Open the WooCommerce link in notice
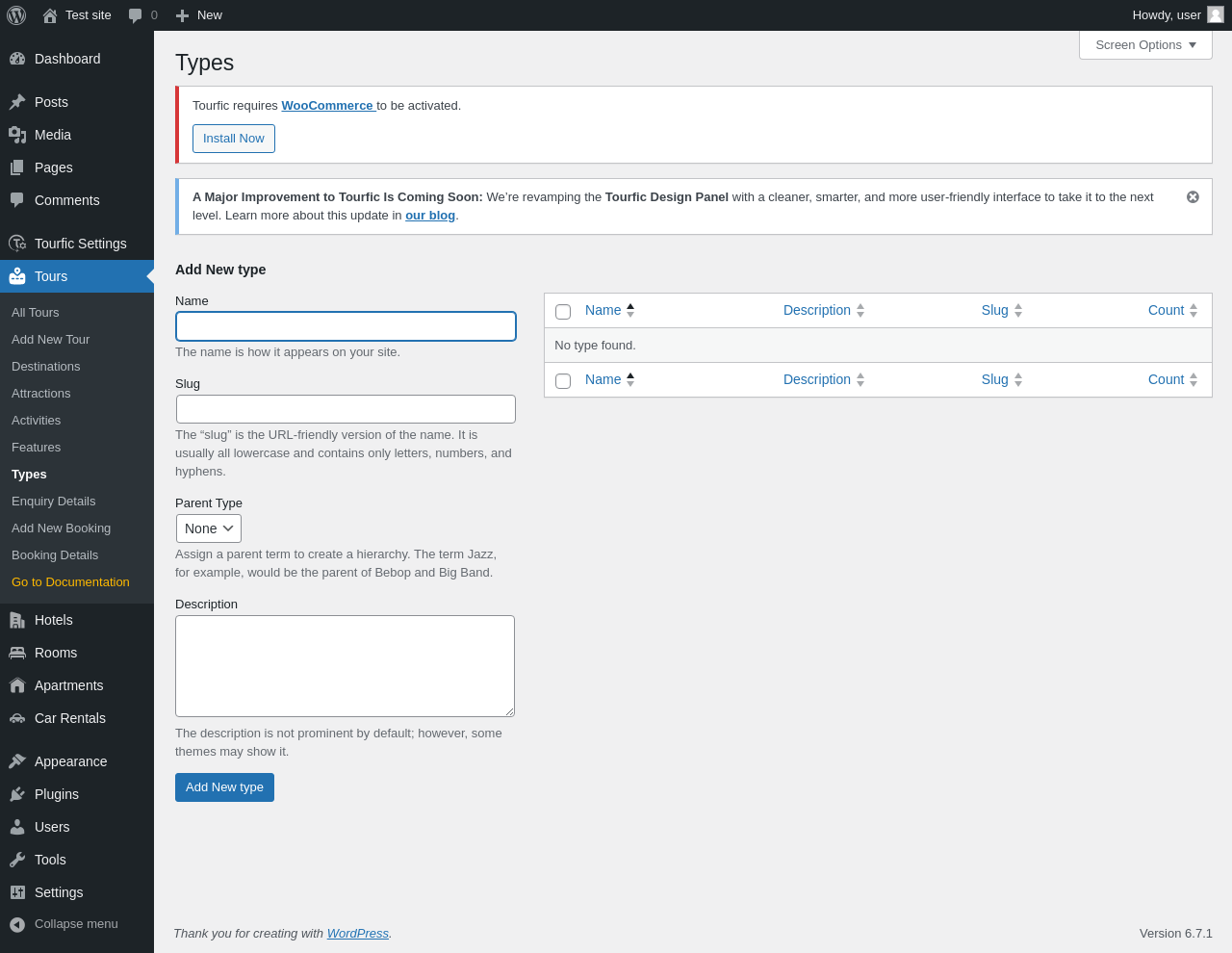Image resolution: width=1232 pixels, height=953 pixels. click(x=327, y=106)
